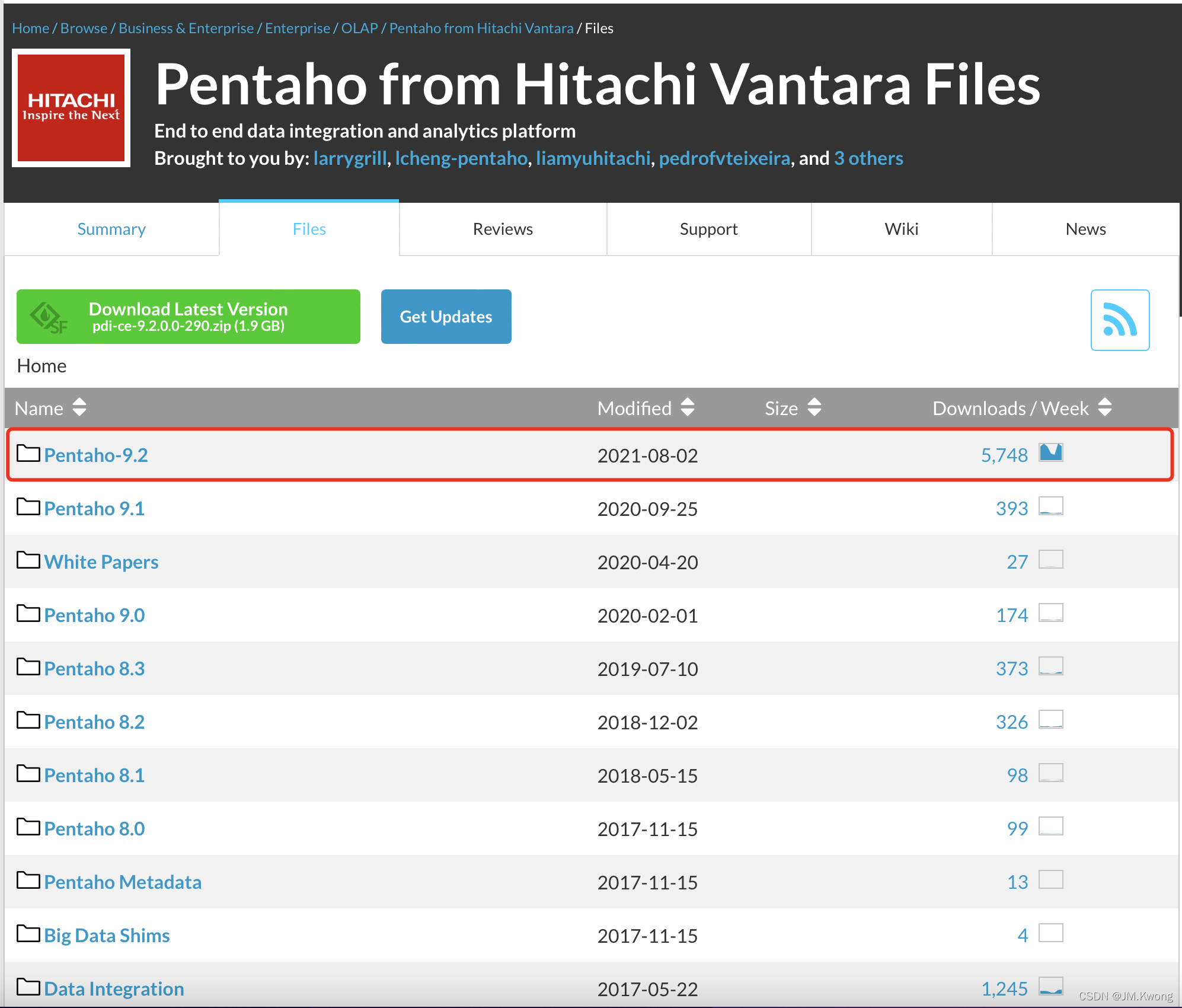Viewport: 1182px width, 1008px height.
Task: Sort the list by Downloads / Week
Action: click(1023, 408)
